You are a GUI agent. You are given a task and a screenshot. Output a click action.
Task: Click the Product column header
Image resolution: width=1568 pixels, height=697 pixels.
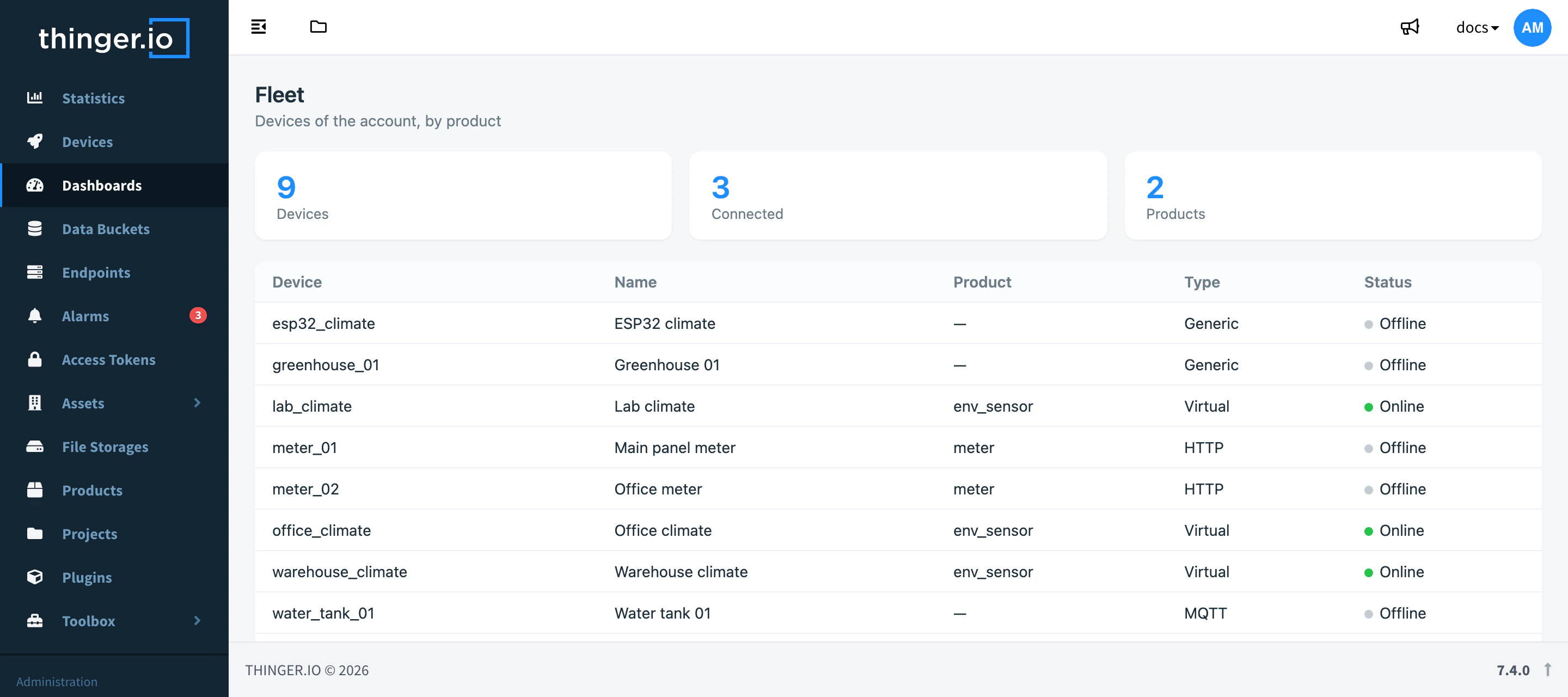[x=982, y=282]
